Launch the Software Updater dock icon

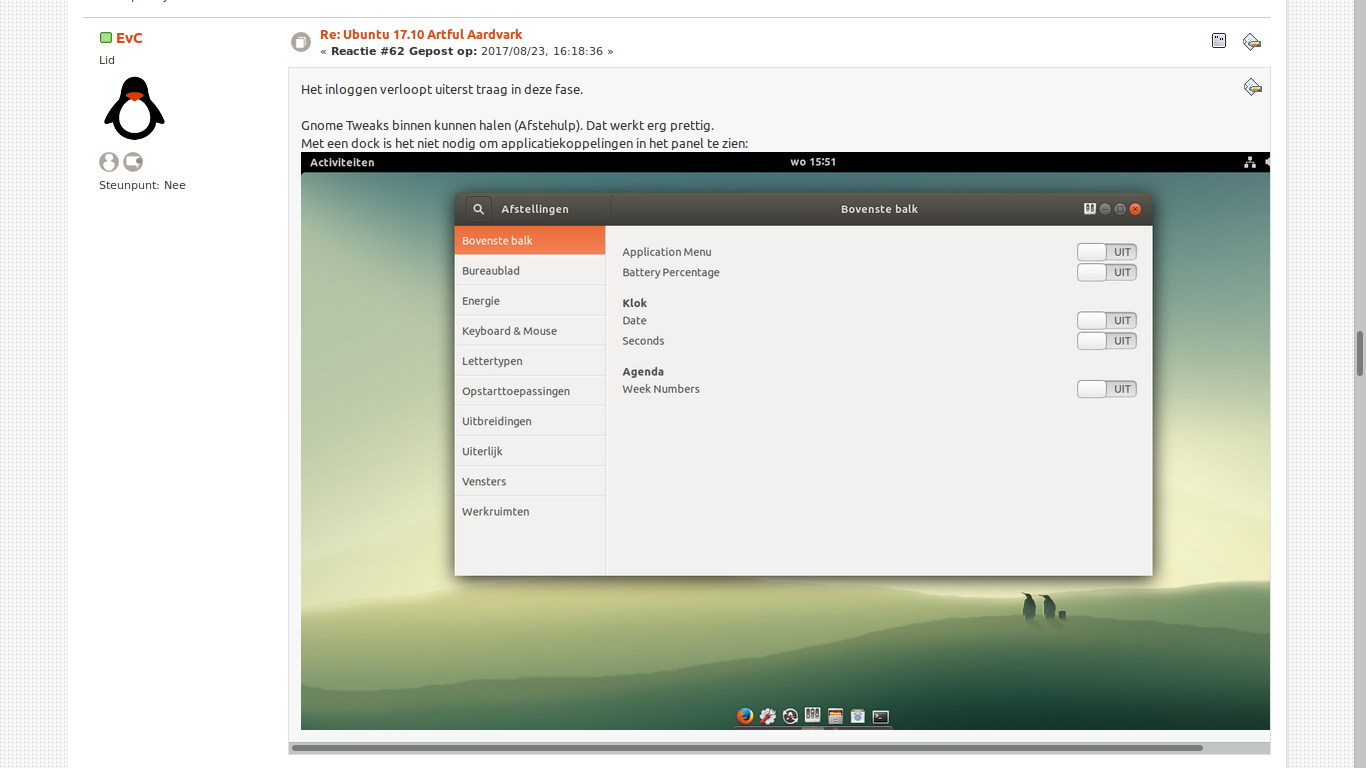790,716
